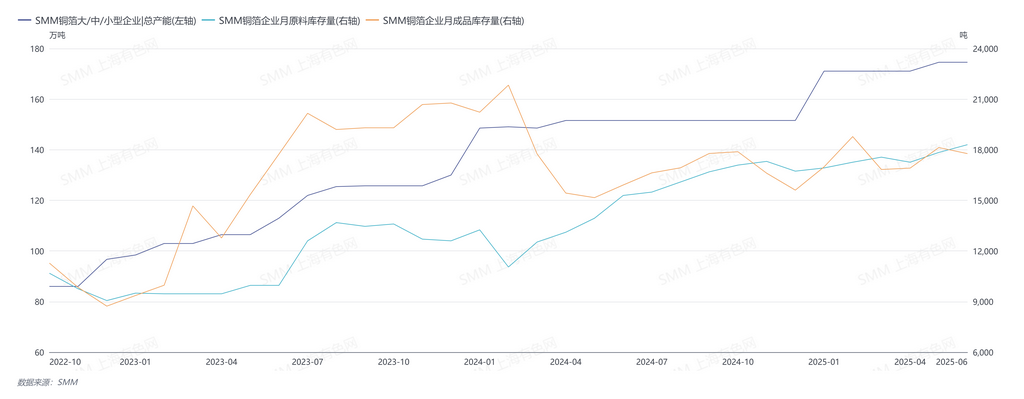Click the cyan legend line marker for 原料库存量
The height and width of the screenshot is (399, 1024).
[x=210, y=21]
